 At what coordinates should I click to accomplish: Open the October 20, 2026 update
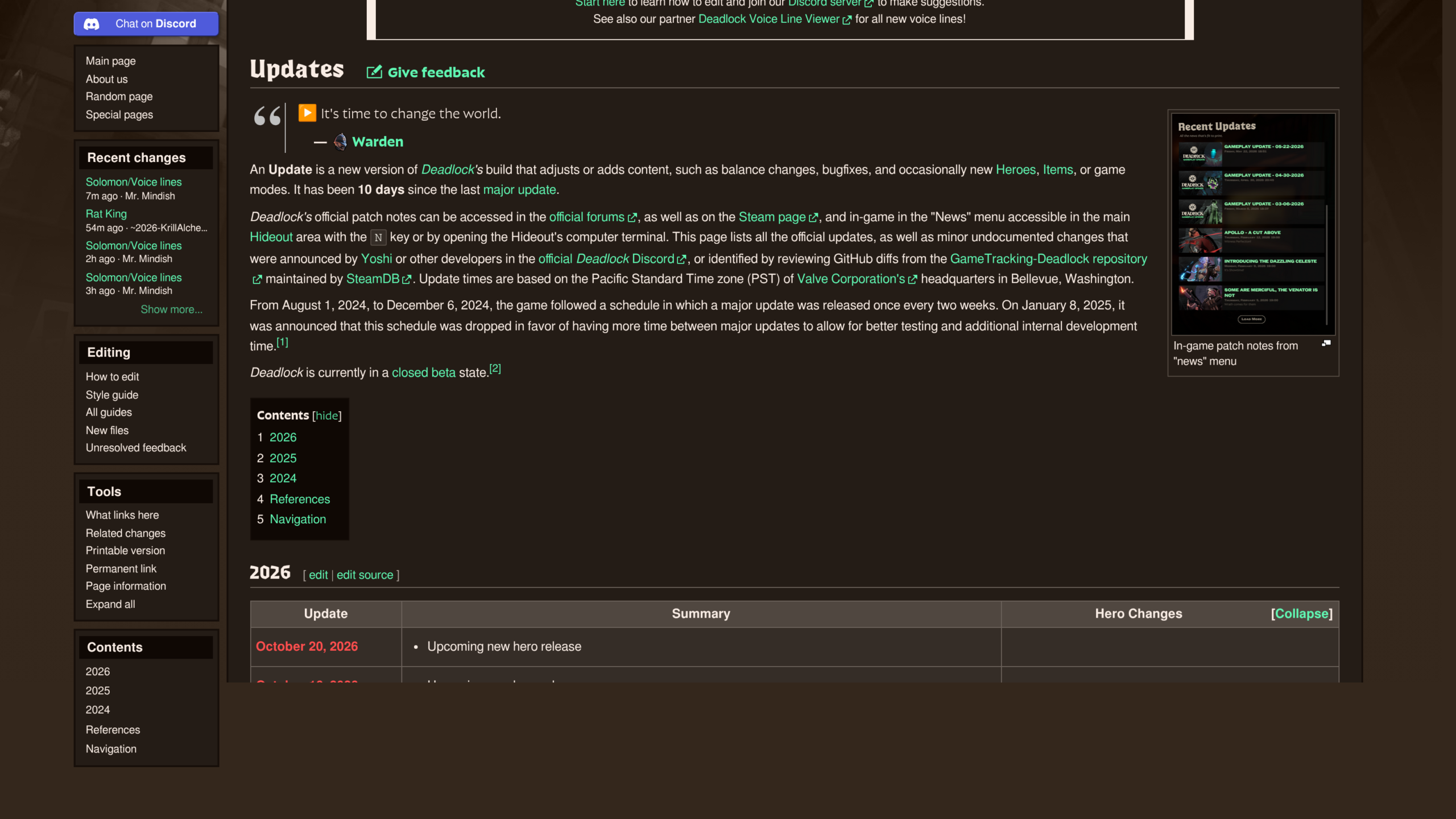point(307,647)
